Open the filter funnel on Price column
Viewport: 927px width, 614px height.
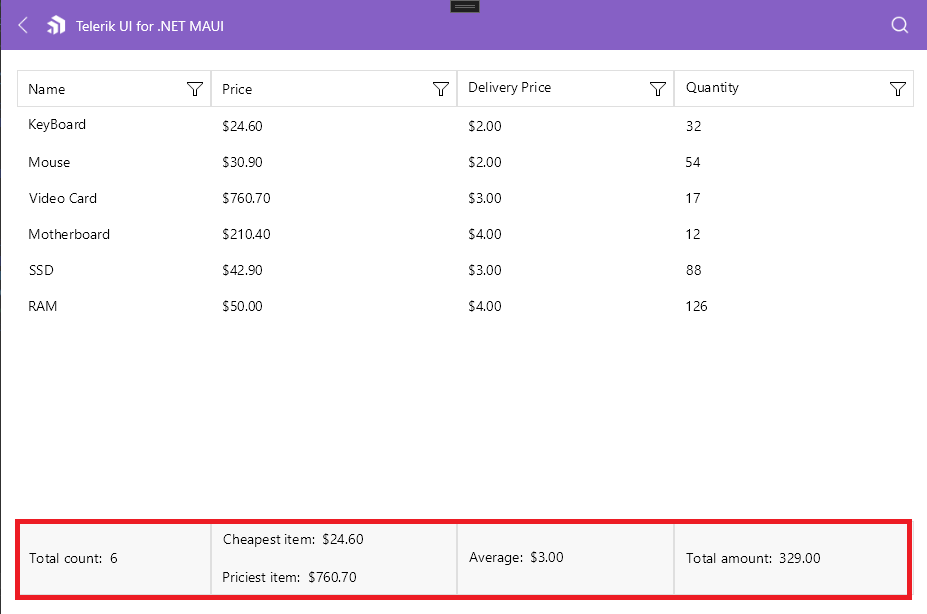coord(440,89)
